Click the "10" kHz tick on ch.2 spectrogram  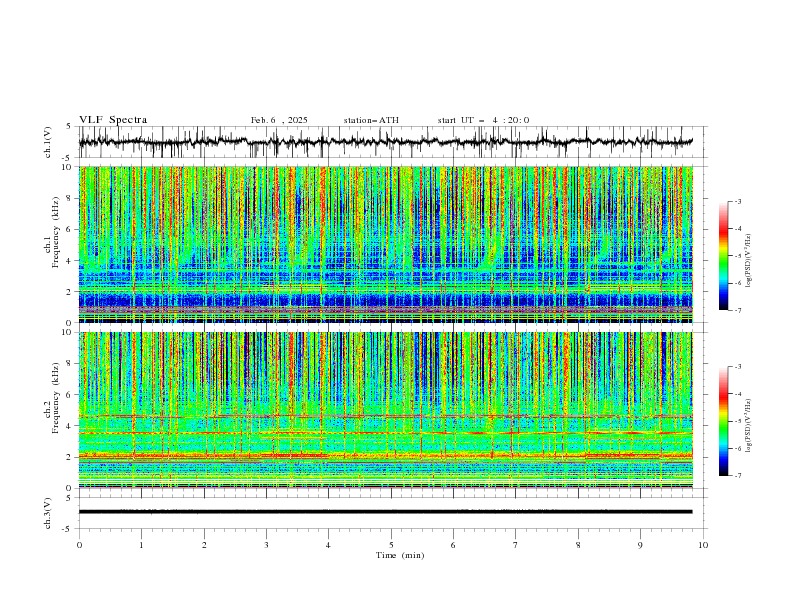68,332
